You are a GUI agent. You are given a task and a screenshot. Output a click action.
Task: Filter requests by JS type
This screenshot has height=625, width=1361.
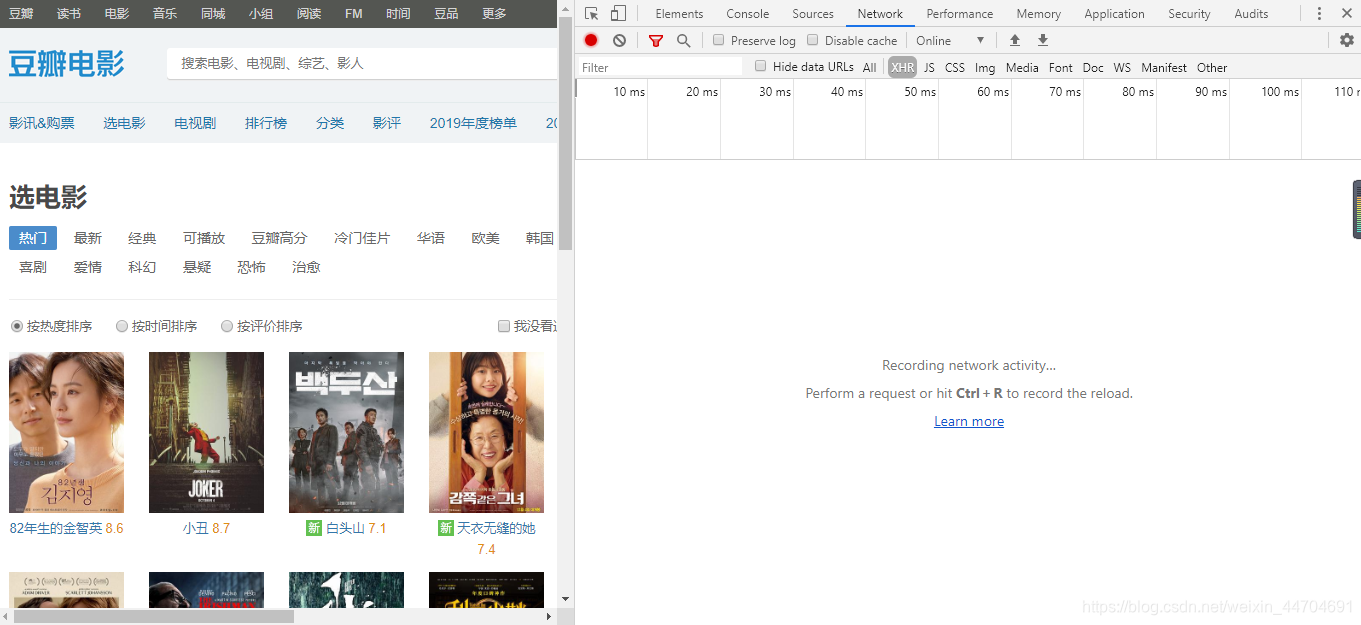pyautogui.click(x=929, y=67)
